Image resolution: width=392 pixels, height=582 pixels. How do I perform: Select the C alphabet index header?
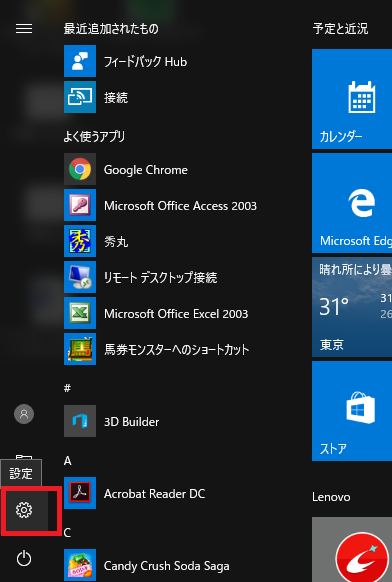click(67, 533)
